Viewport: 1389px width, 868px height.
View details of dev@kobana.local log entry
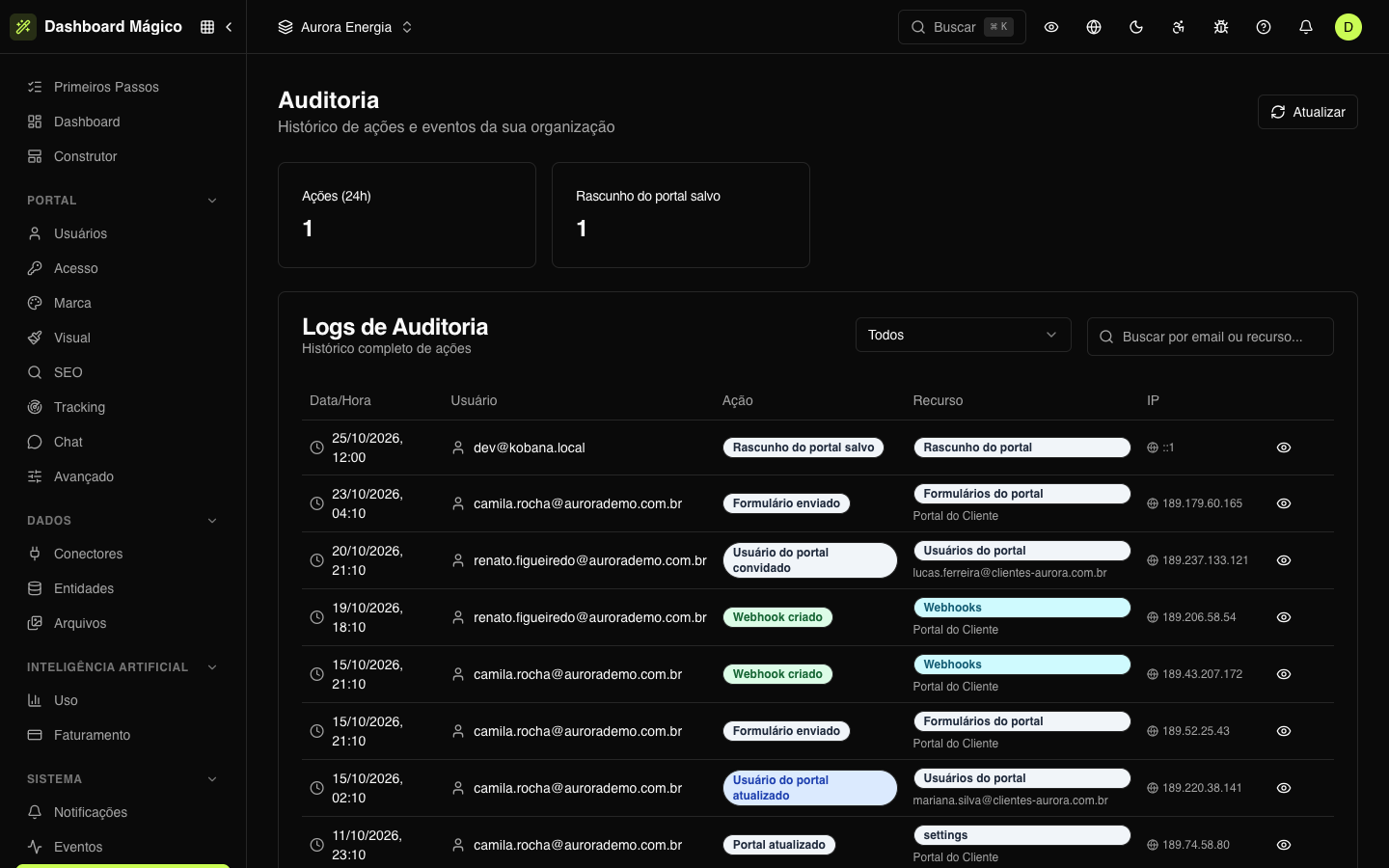(x=1284, y=448)
